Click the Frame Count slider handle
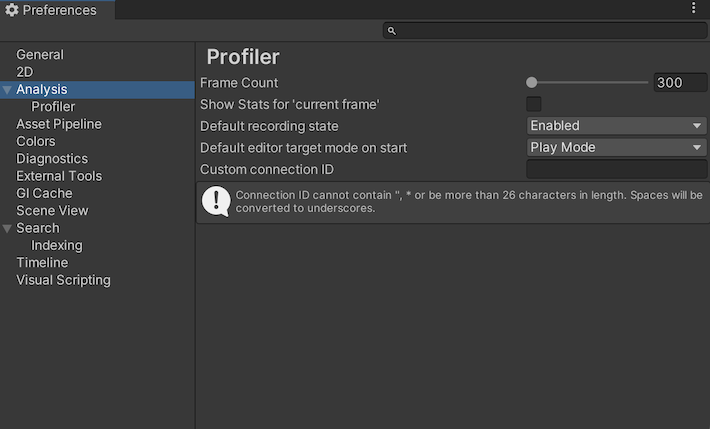This screenshot has height=429, width=710. coord(532,83)
